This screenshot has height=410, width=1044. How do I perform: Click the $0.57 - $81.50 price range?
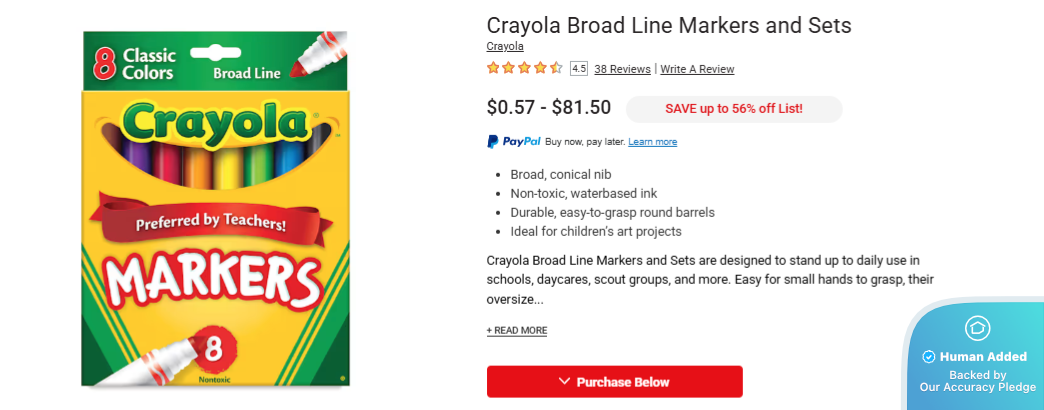[x=548, y=107]
